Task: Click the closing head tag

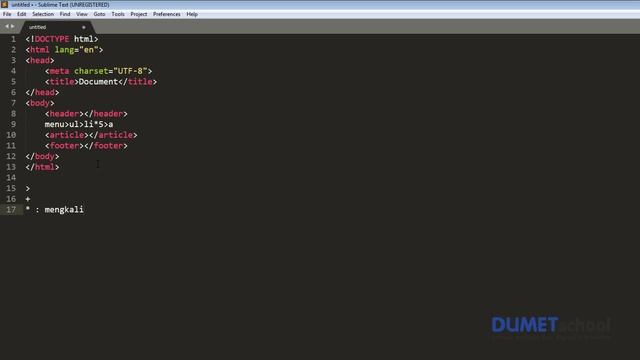Action: pos(42,92)
